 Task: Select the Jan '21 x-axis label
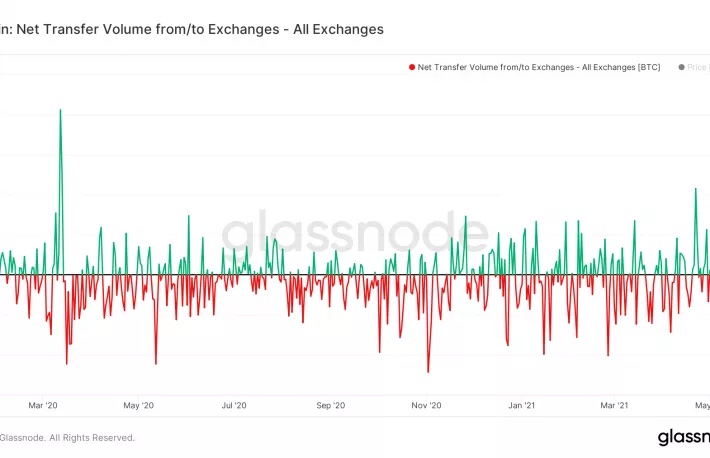pos(522,405)
